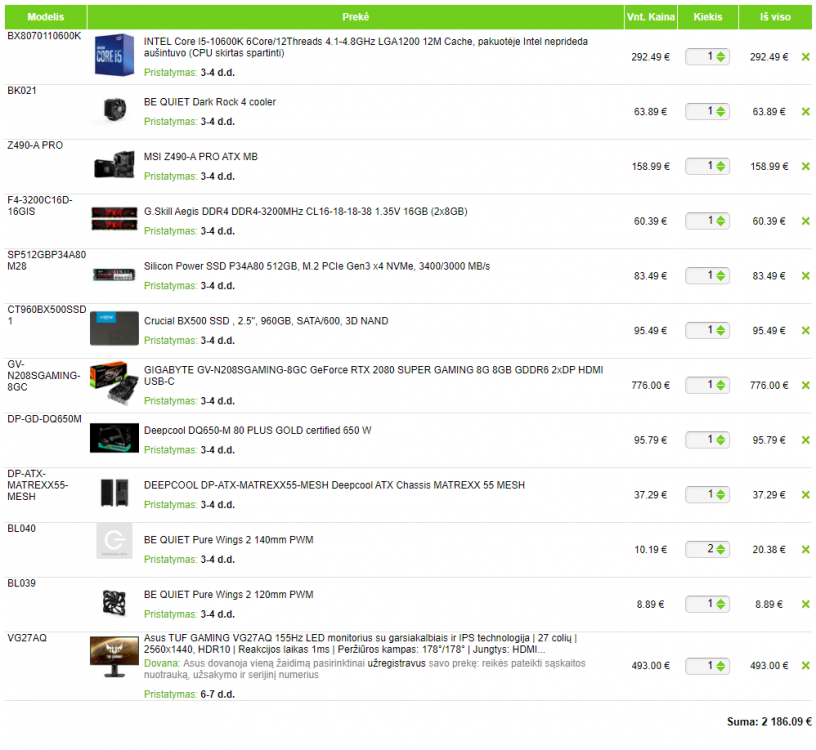816x750 pixels.
Task: Open the Silicon Power SSD image
Action: click(x=114, y=274)
